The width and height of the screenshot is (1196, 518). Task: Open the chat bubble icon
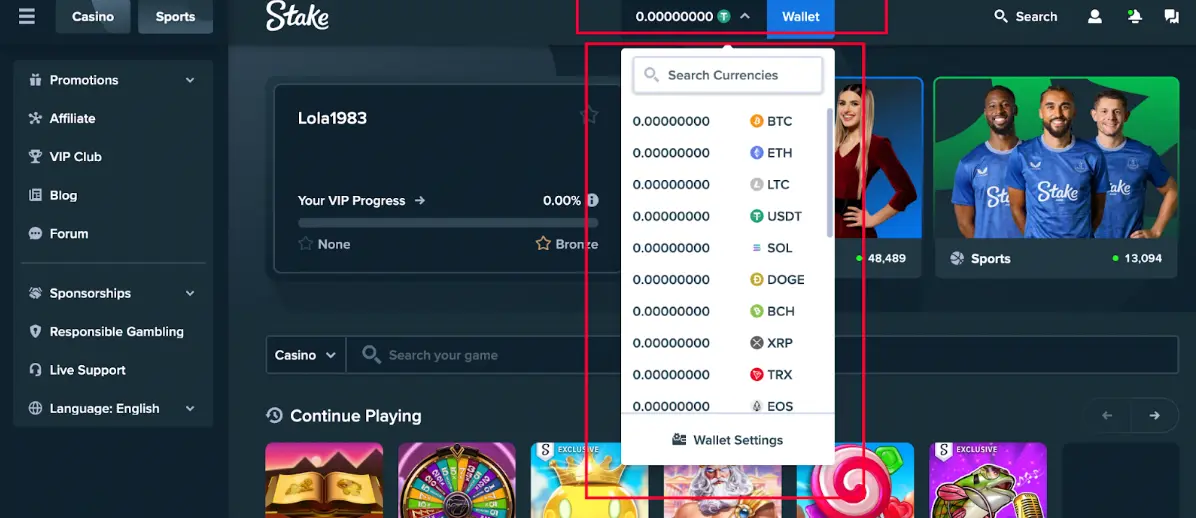(x=1171, y=17)
